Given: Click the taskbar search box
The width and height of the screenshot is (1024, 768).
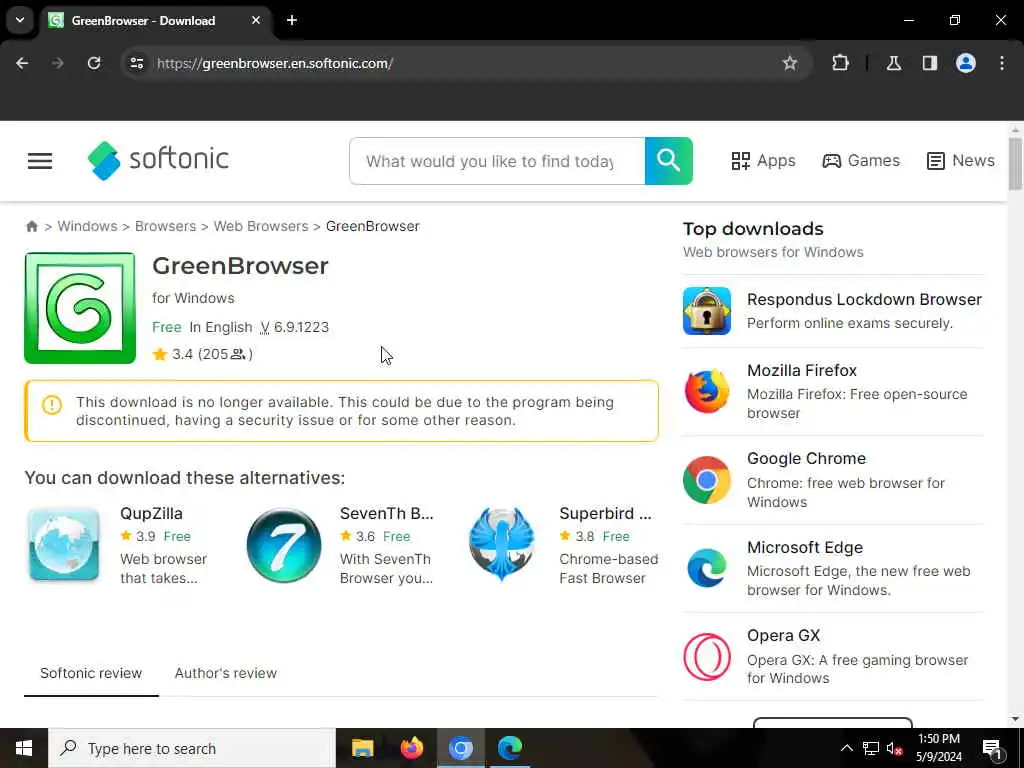Looking at the screenshot, I should pos(192,748).
